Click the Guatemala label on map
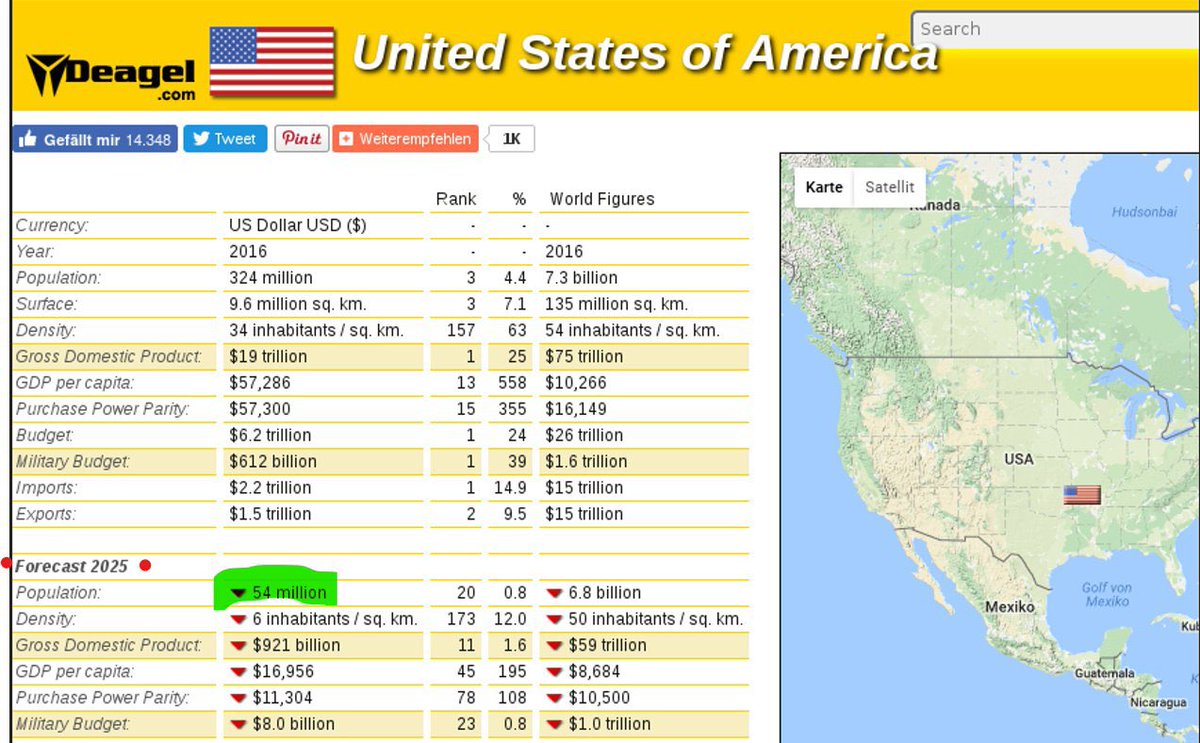 click(x=1103, y=674)
